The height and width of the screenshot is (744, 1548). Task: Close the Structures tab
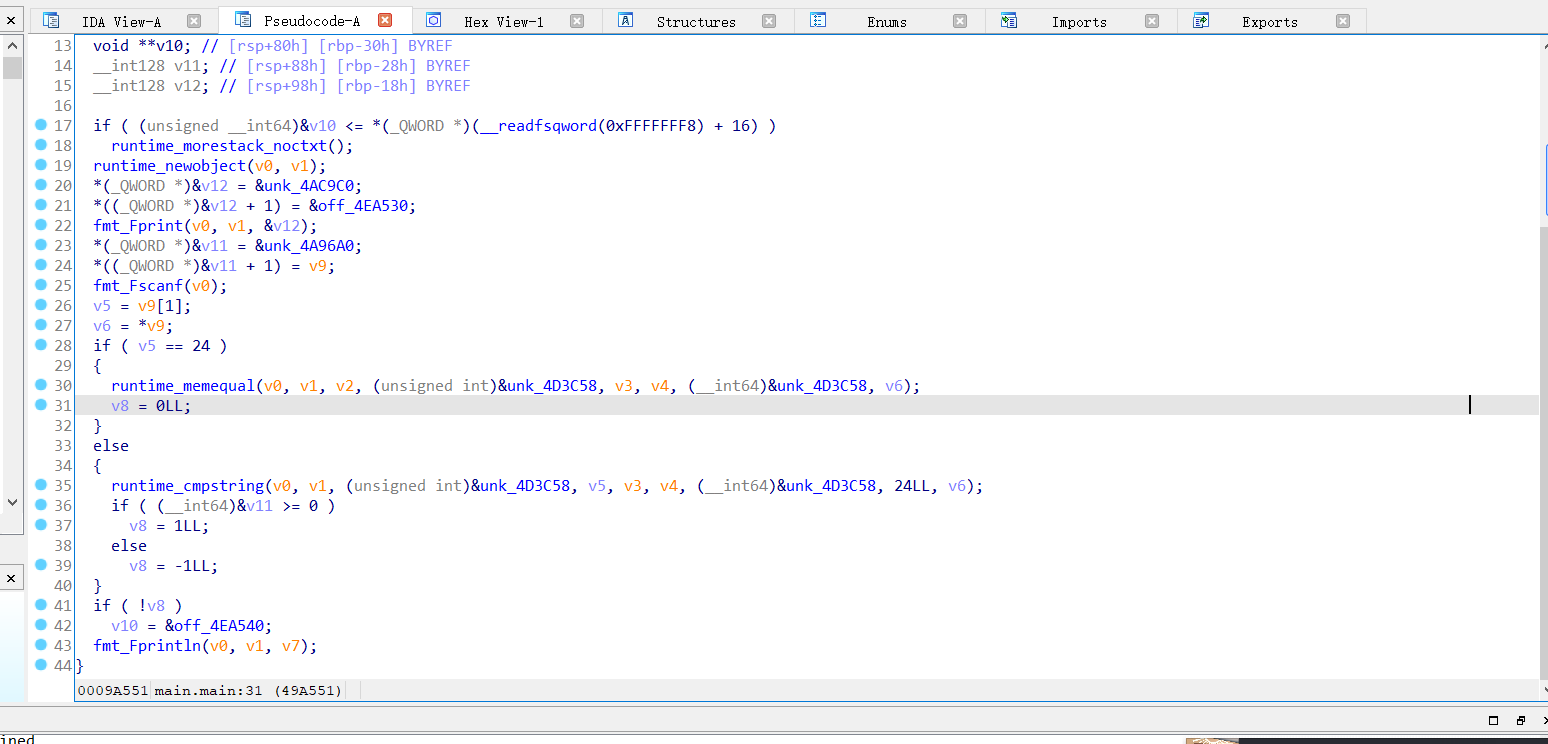pyautogui.click(x=768, y=21)
